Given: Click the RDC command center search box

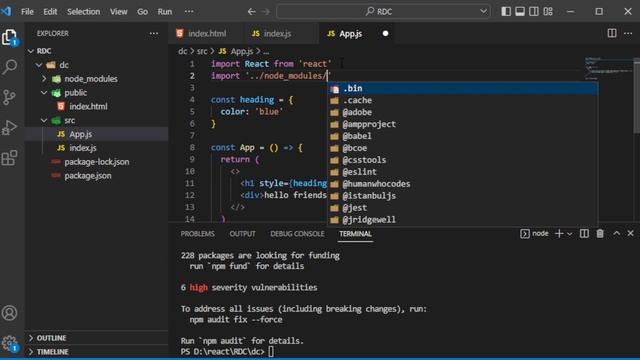Looking at the screenshot, I should tap(383, 12).
